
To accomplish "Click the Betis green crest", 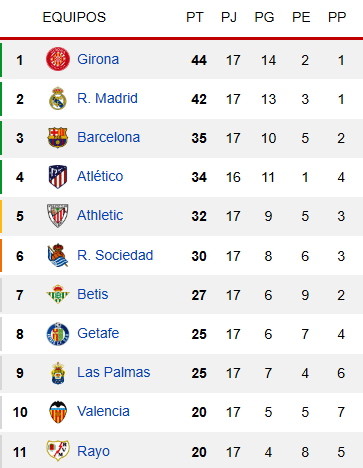I will point(58,294).
